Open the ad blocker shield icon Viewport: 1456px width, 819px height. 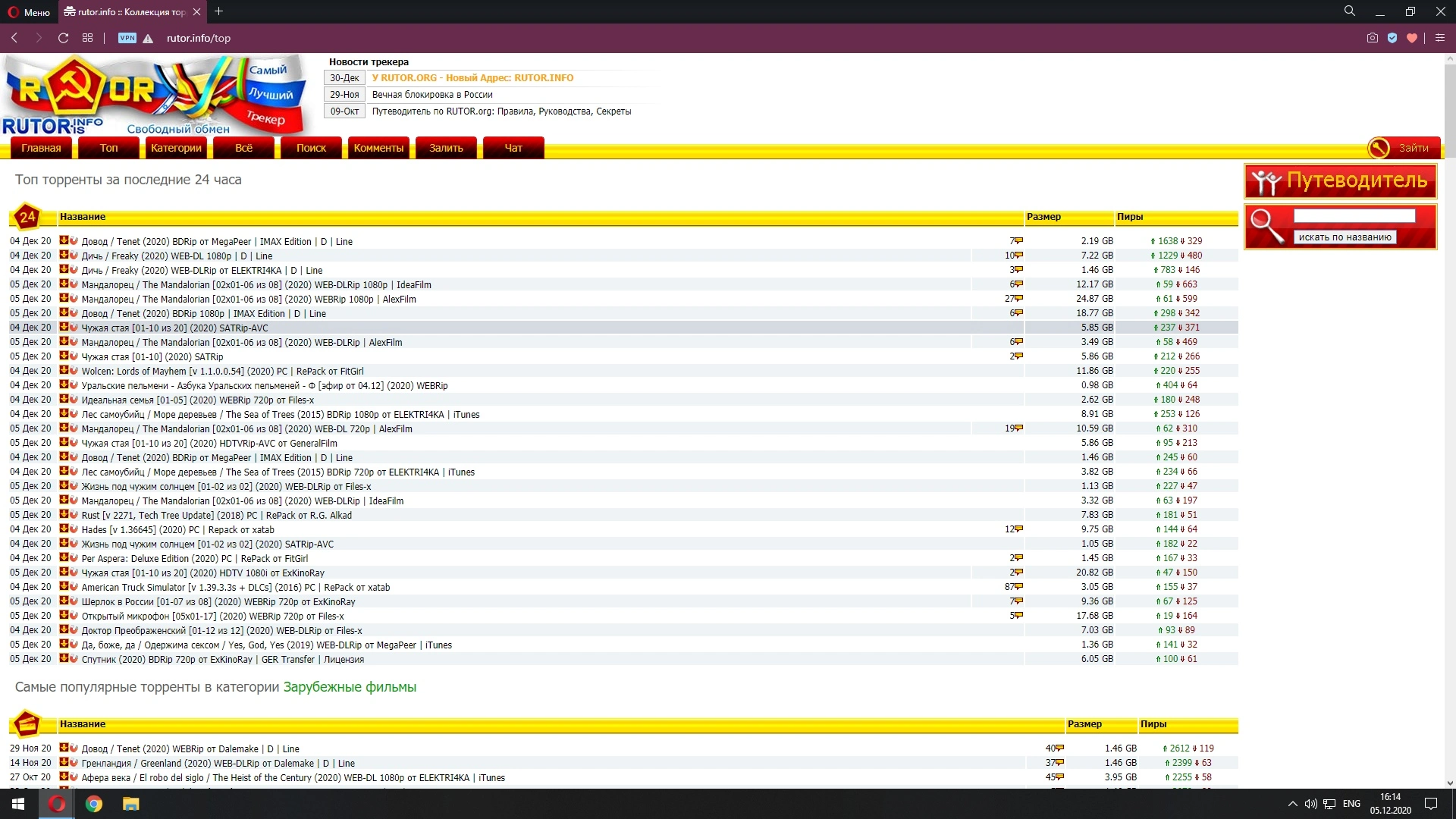coord(1392,38)
